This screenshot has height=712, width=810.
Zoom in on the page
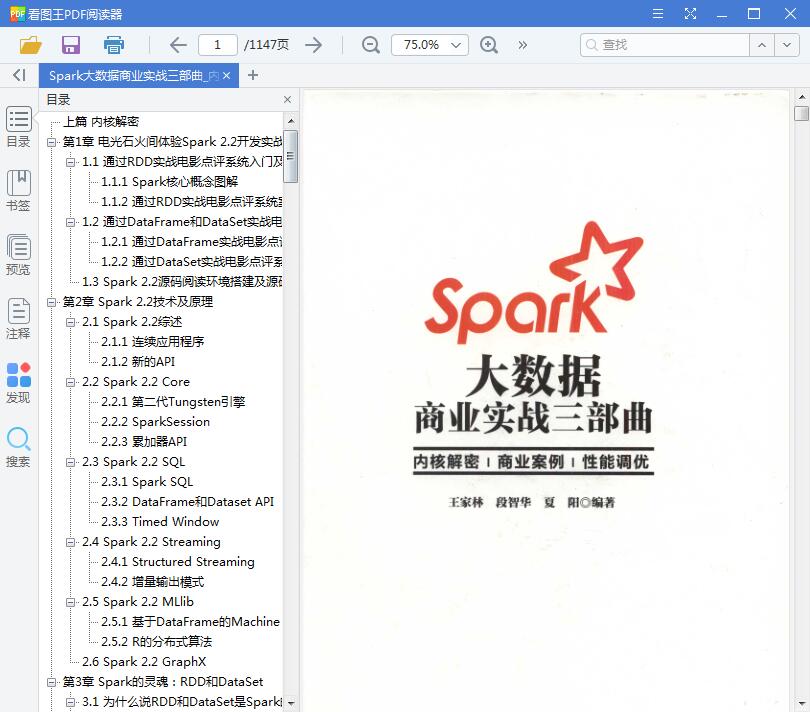(x=490, y=45)
